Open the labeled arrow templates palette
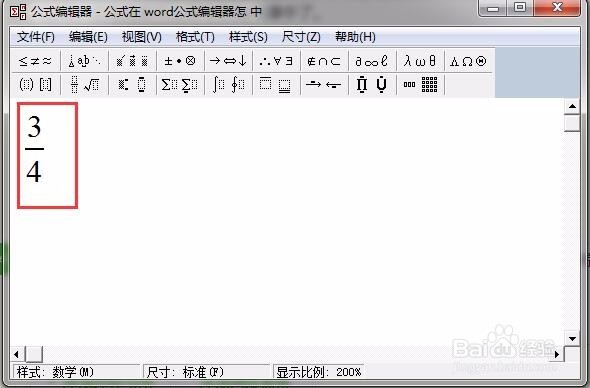 coord(324,84)
